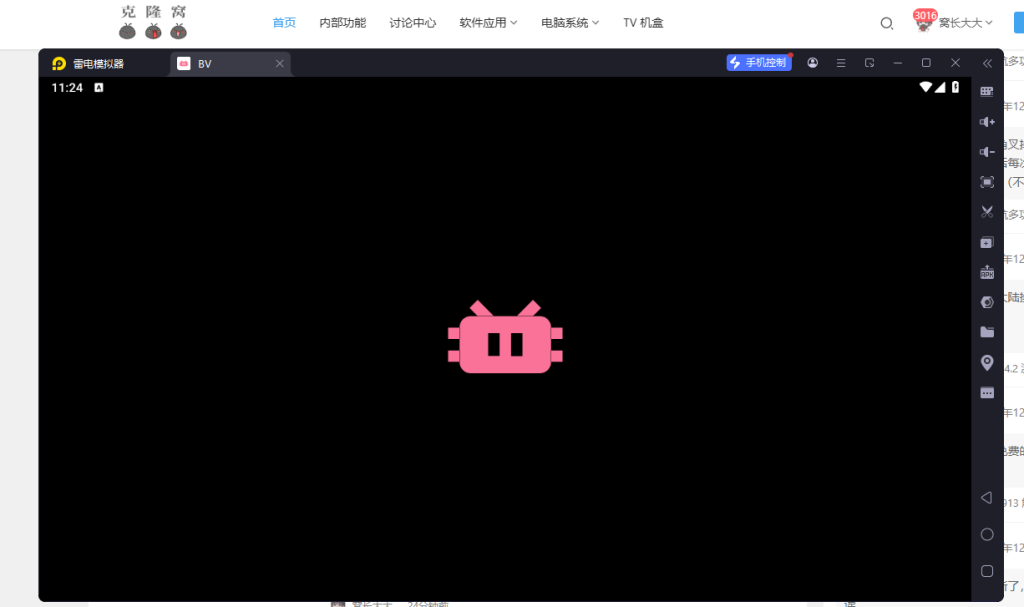Click the window pop-out icon in title bar
The width and height of the screenshot is (1024, 607).
pos(869,63)
